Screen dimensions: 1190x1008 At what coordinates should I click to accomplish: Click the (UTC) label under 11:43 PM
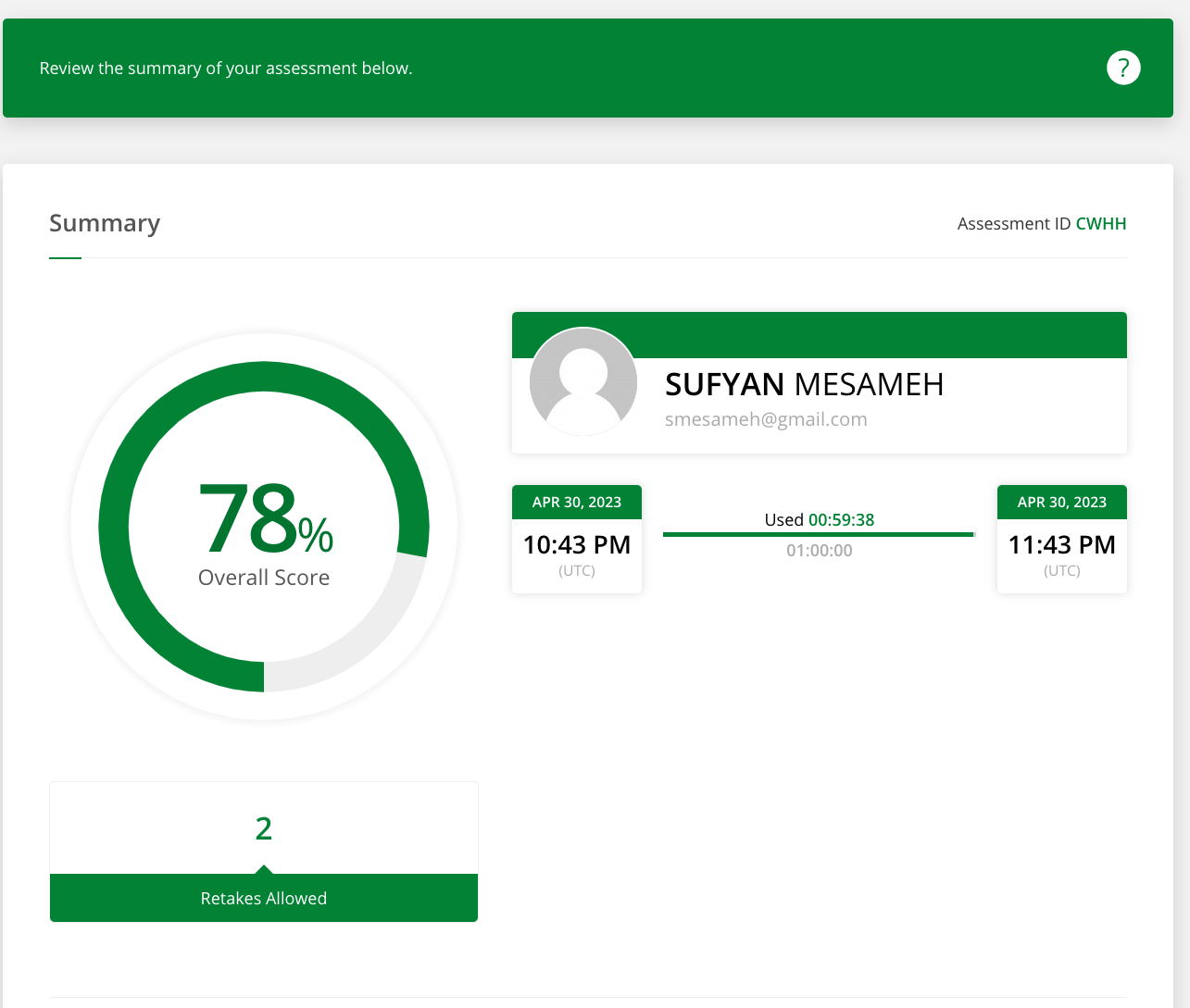click(x=1061, y=571)
